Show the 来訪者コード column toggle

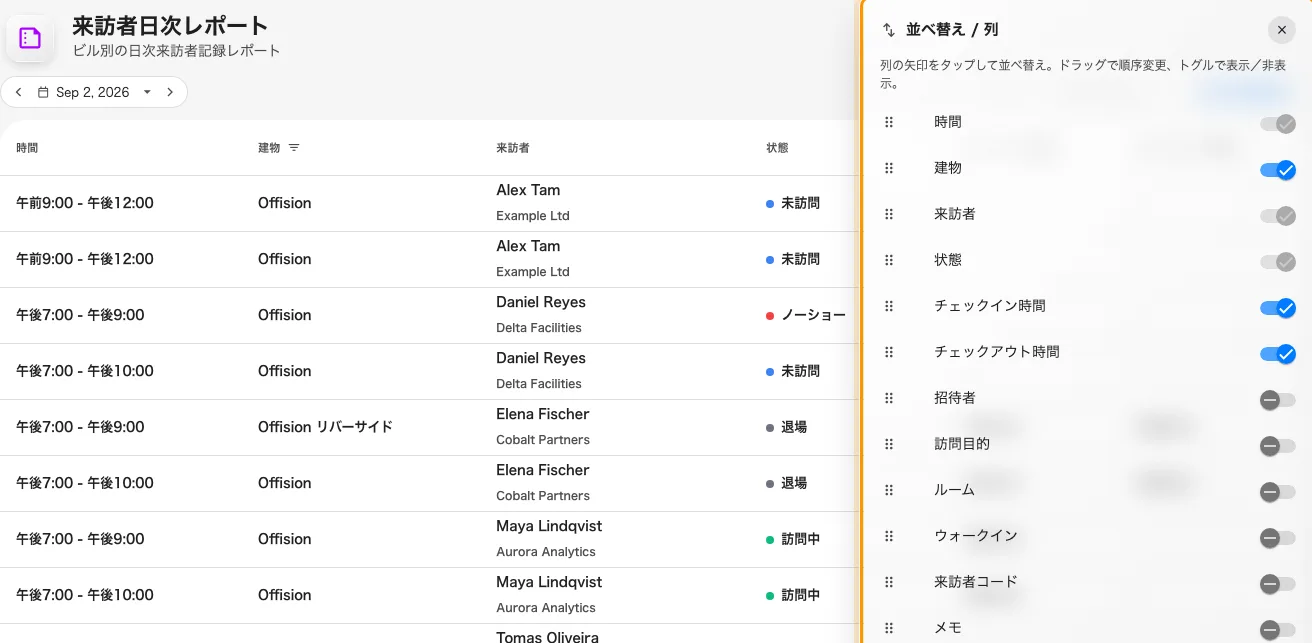(x=1278, y=584)
